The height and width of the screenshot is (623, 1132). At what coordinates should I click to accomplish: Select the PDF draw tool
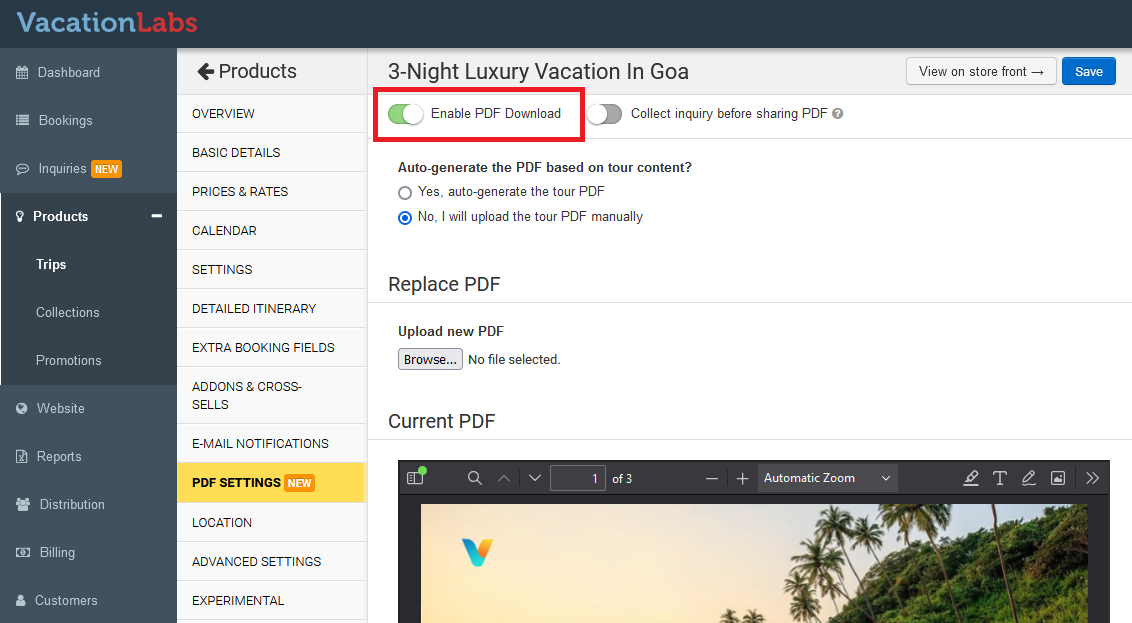click(1029, 478)
